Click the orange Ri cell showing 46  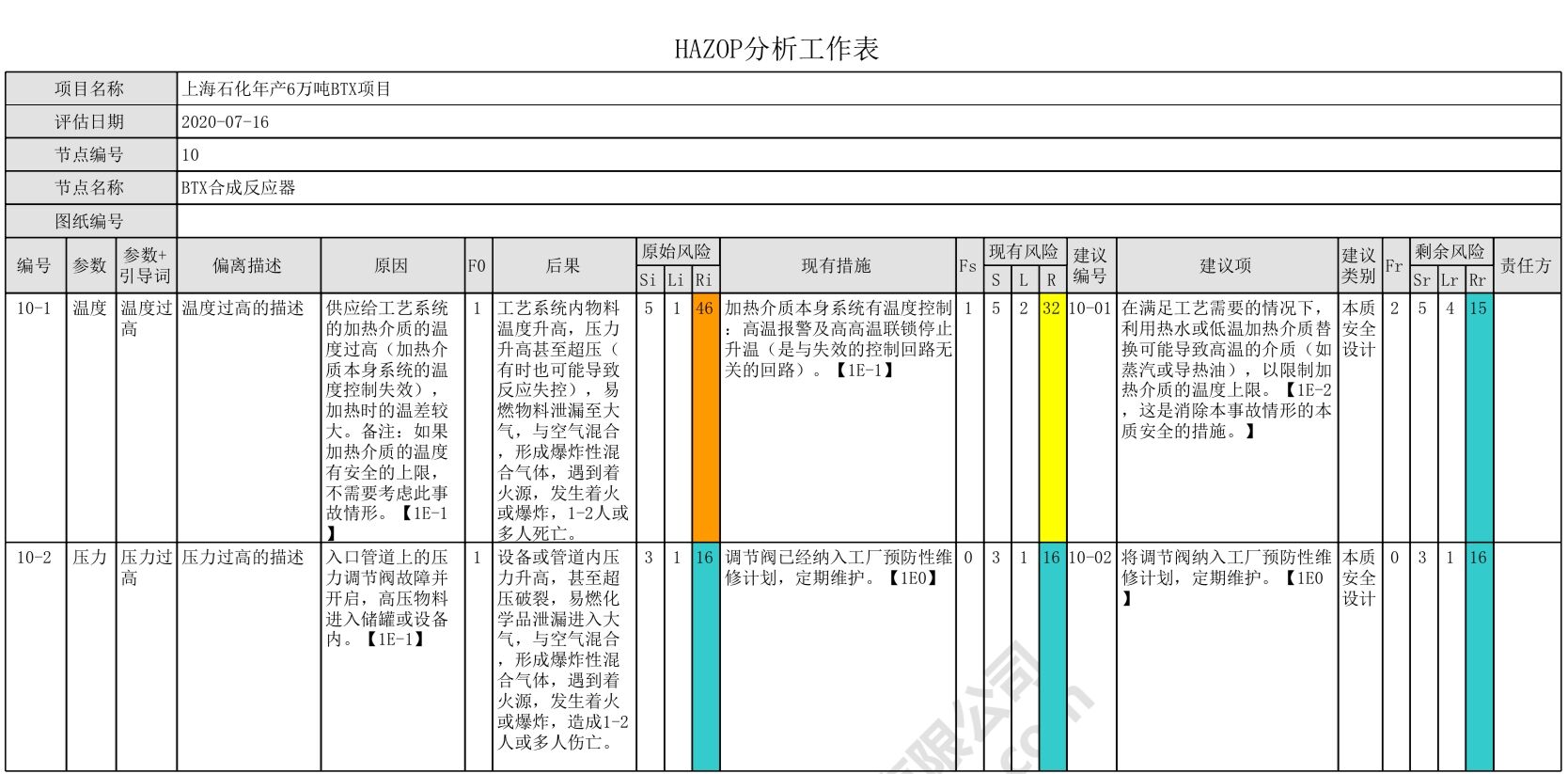pyautogui.click(x=705, y=418)
